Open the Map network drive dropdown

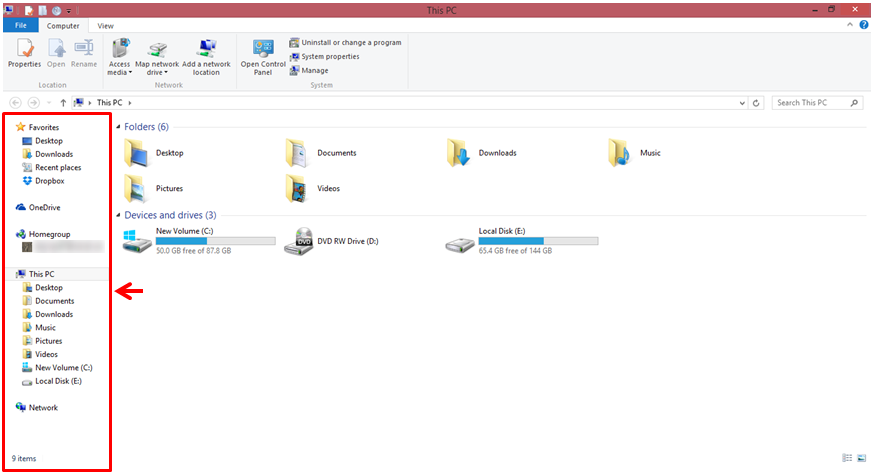point(157,57)
